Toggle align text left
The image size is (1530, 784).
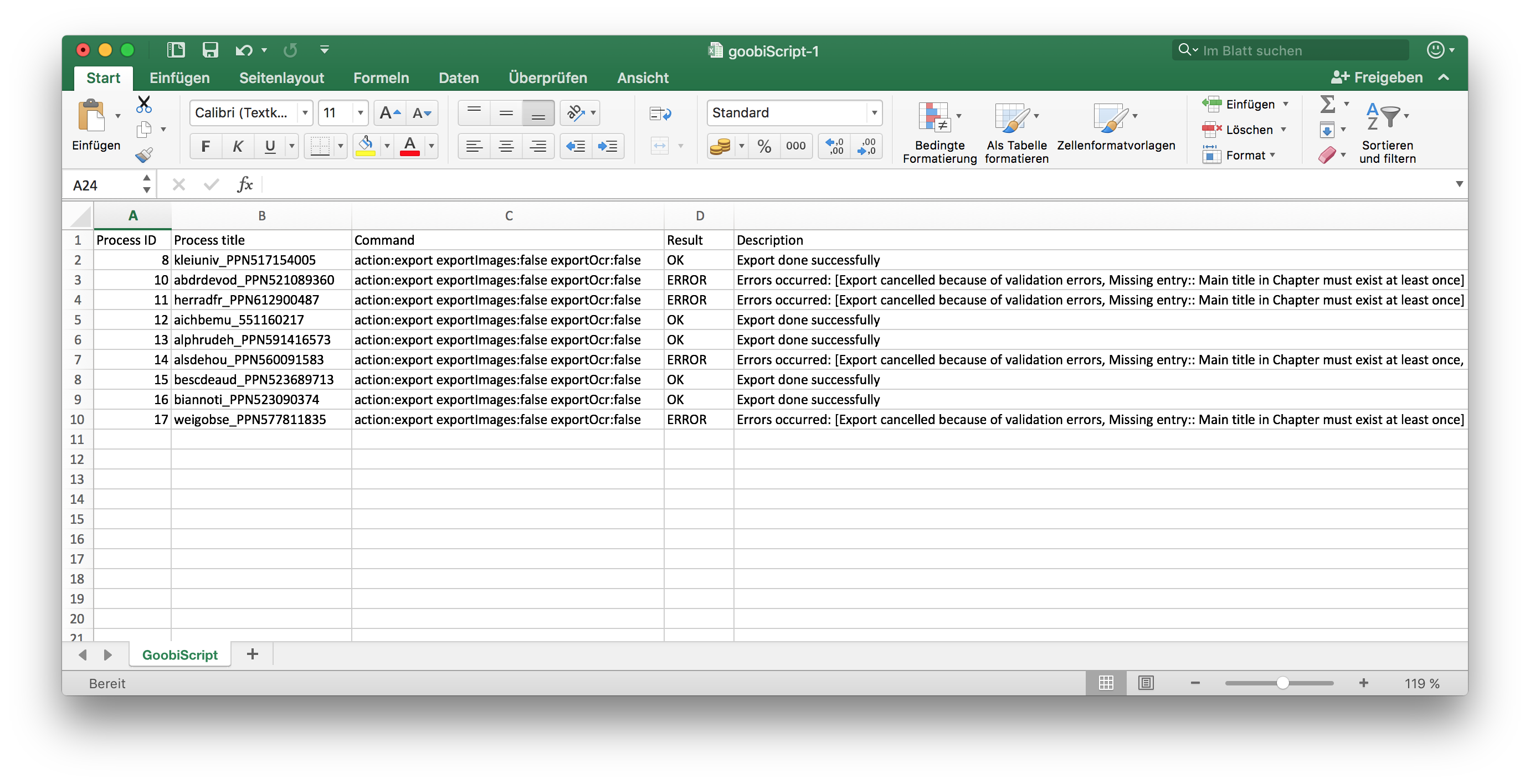click(474, 146)
